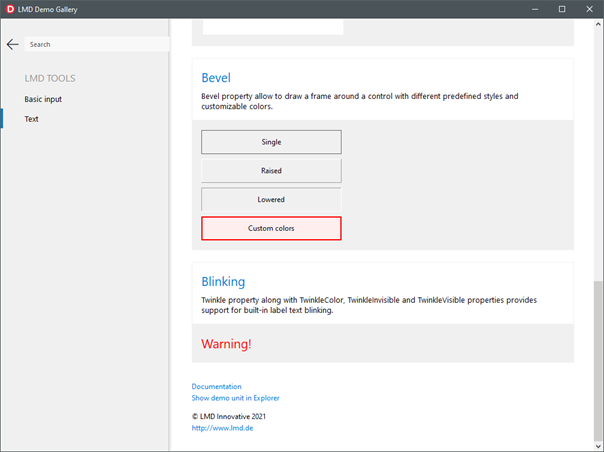The image size is (604, 452).
Task: Click the scrollbar down arrow
Action: (x=597, y=445)
